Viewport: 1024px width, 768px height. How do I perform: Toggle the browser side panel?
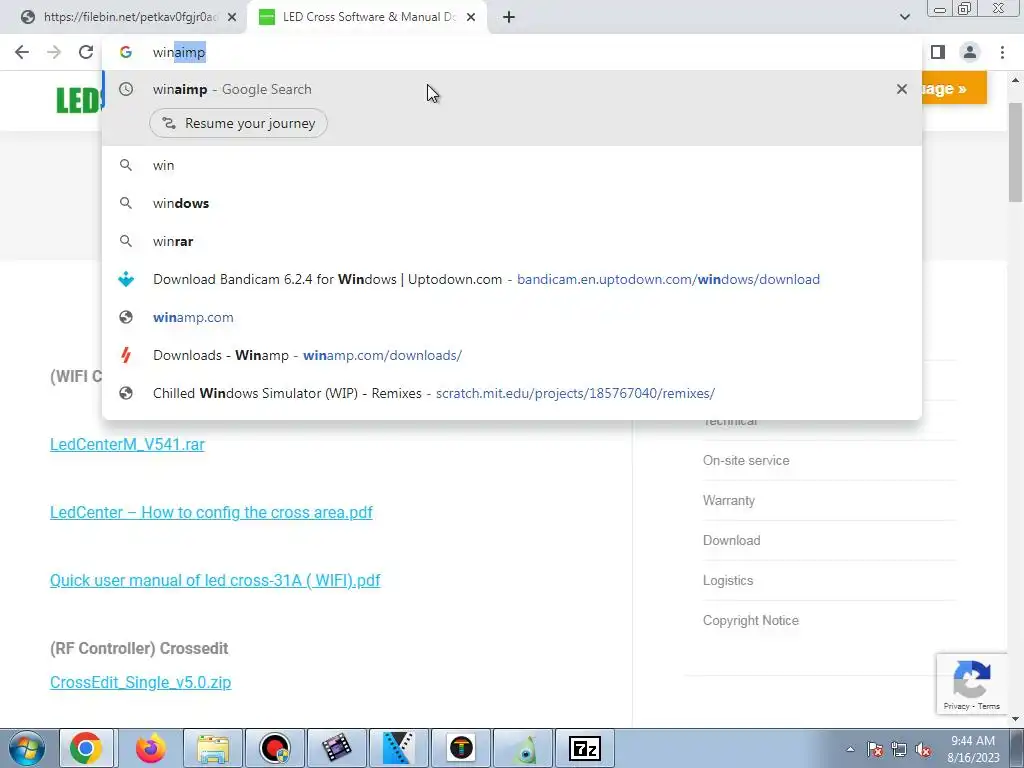click(x=938, y=52)
